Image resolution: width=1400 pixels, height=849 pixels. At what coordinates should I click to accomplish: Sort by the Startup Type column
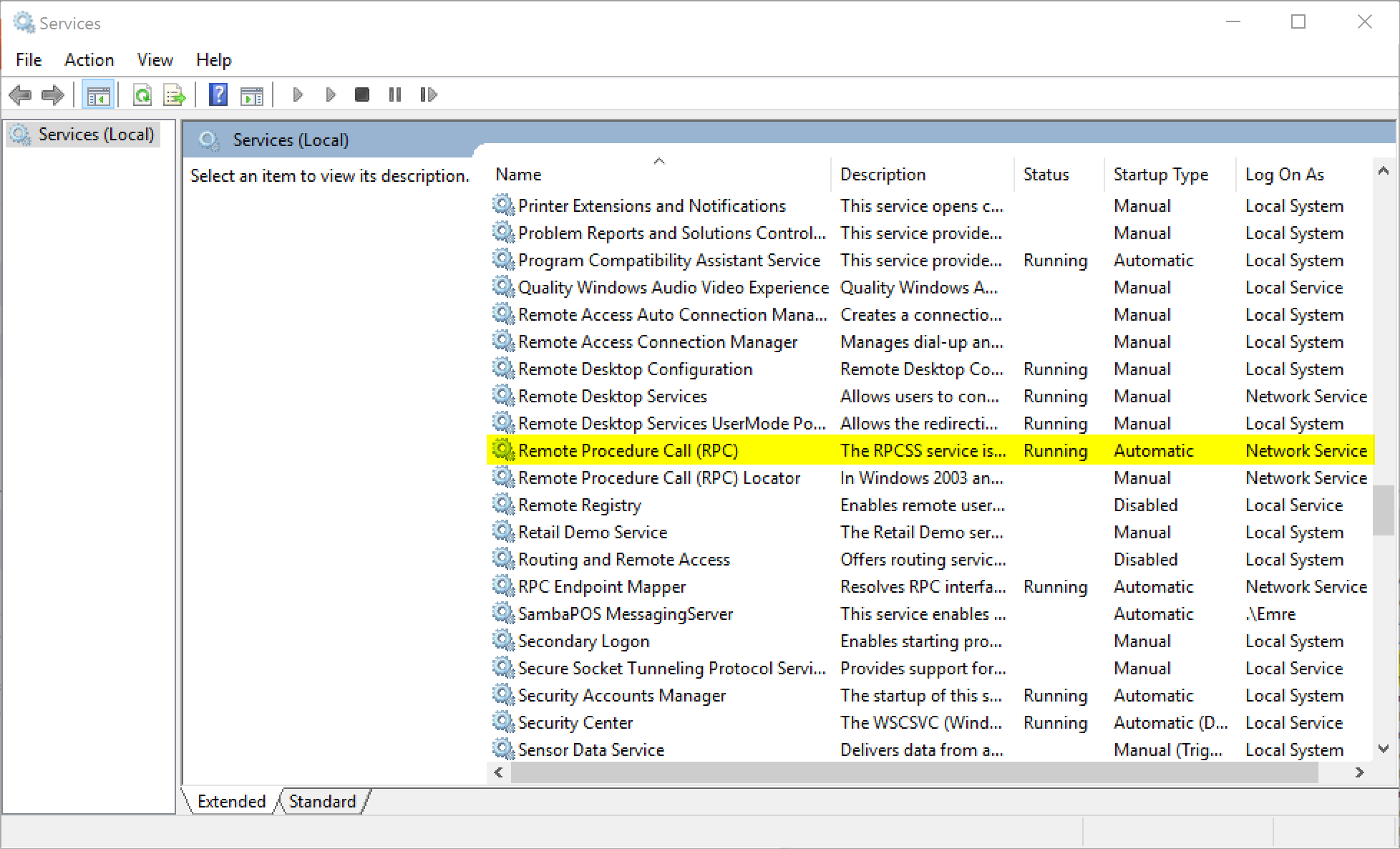(1160, 175)
